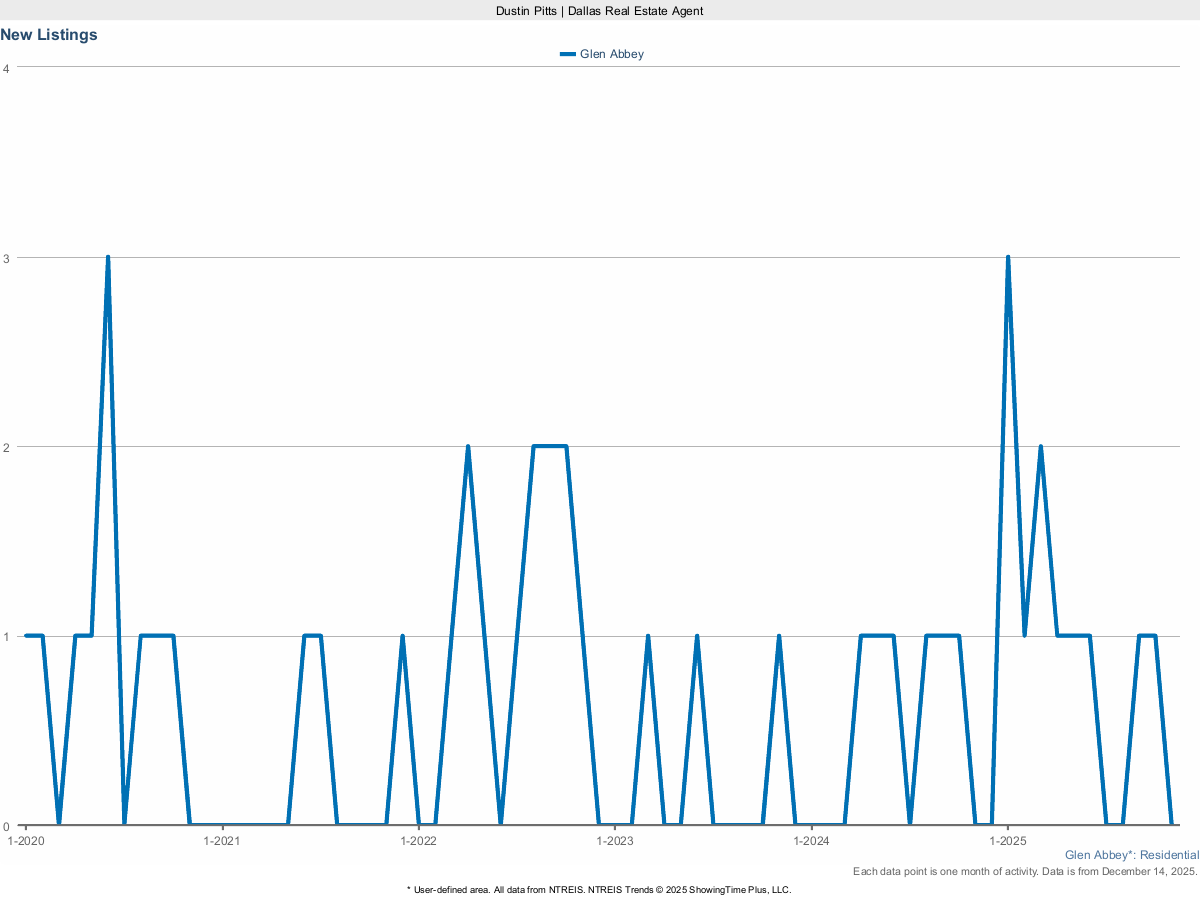1200x900 pixels.
Task: Click the y-axis label 2
Action: coord(7,447)
